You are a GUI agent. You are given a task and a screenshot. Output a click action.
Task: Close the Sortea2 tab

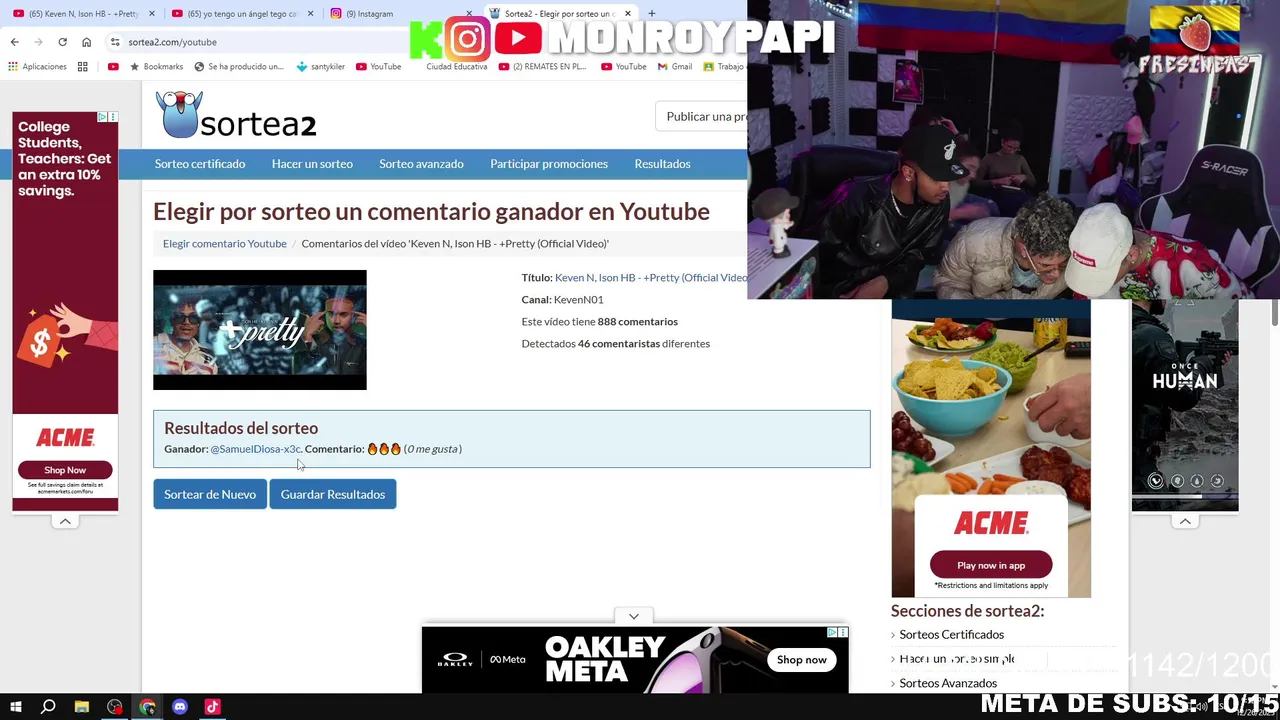click(628, 14)
